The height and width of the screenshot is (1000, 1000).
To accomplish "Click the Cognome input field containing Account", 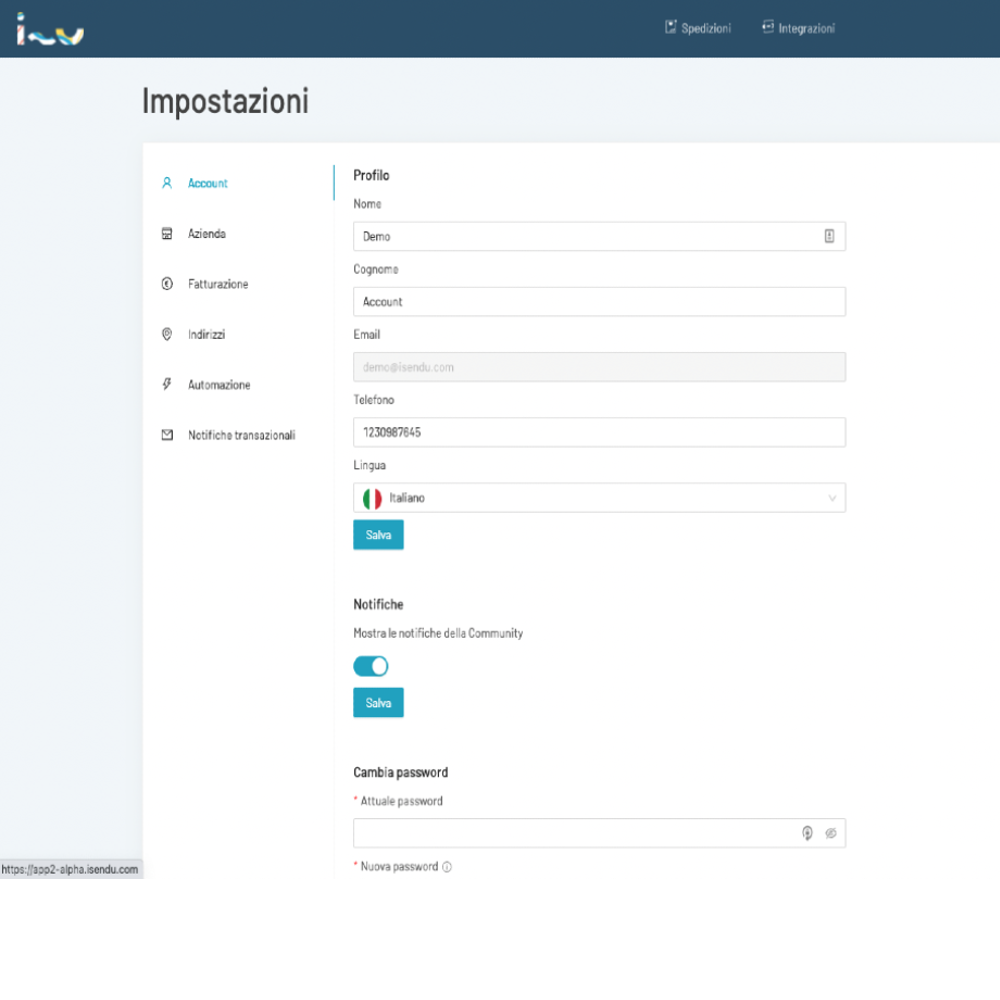I will coord(599,302).
